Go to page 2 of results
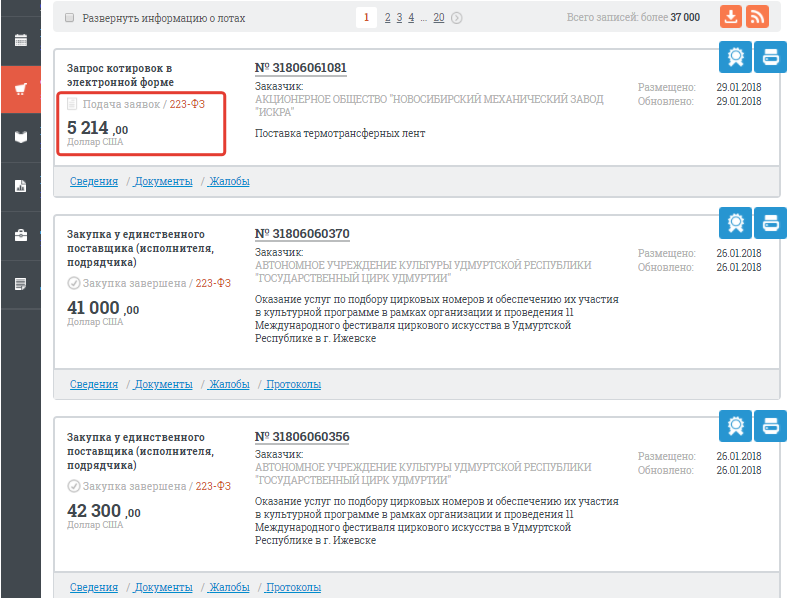Screen dimensions: 788x598 [388, 18]
